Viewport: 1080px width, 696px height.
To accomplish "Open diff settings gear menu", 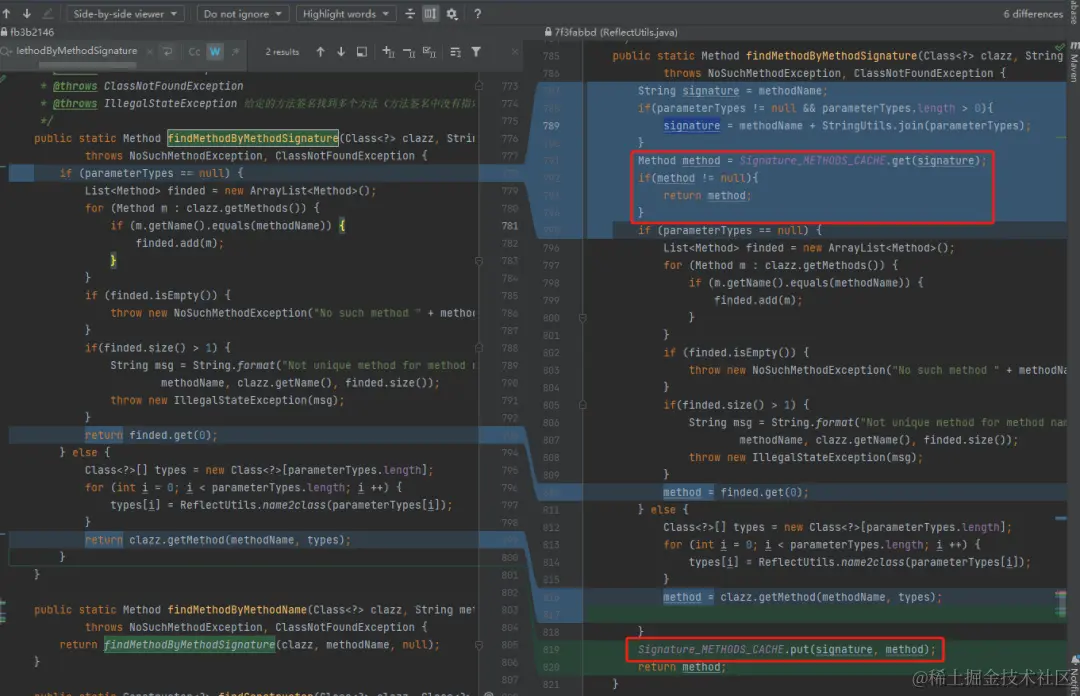I will click(x=452, y=14).
